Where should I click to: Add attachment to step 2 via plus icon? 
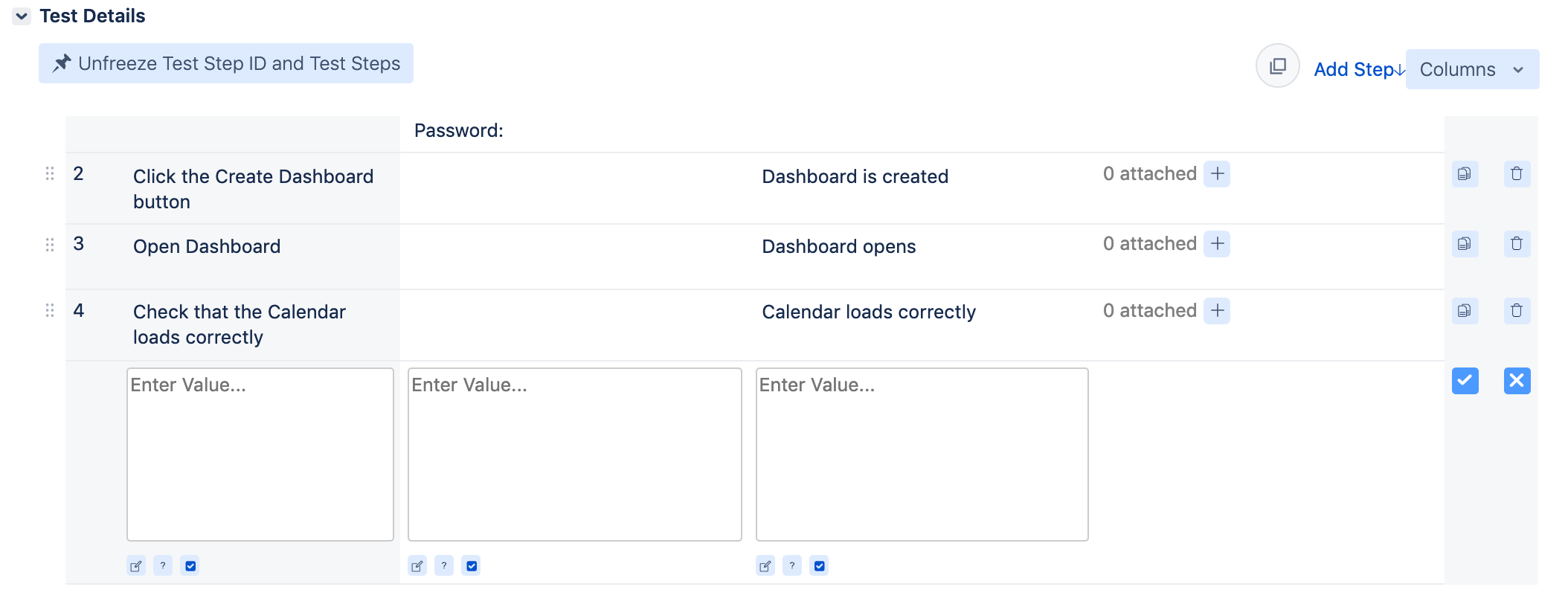click(x=1217, y=174)
